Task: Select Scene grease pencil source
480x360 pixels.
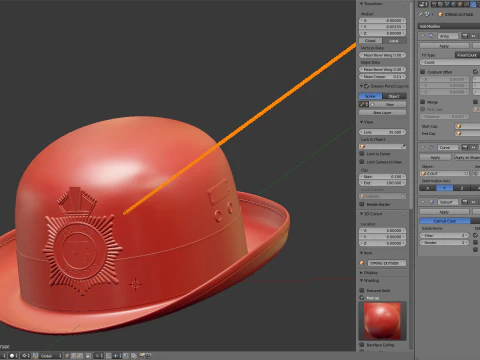Action: [x=370, y=96]
